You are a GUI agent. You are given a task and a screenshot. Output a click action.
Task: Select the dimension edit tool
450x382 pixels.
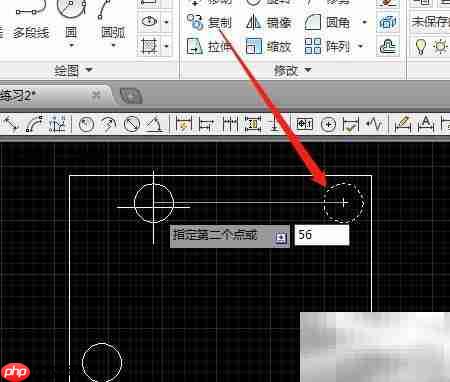(x=402, y=124)
